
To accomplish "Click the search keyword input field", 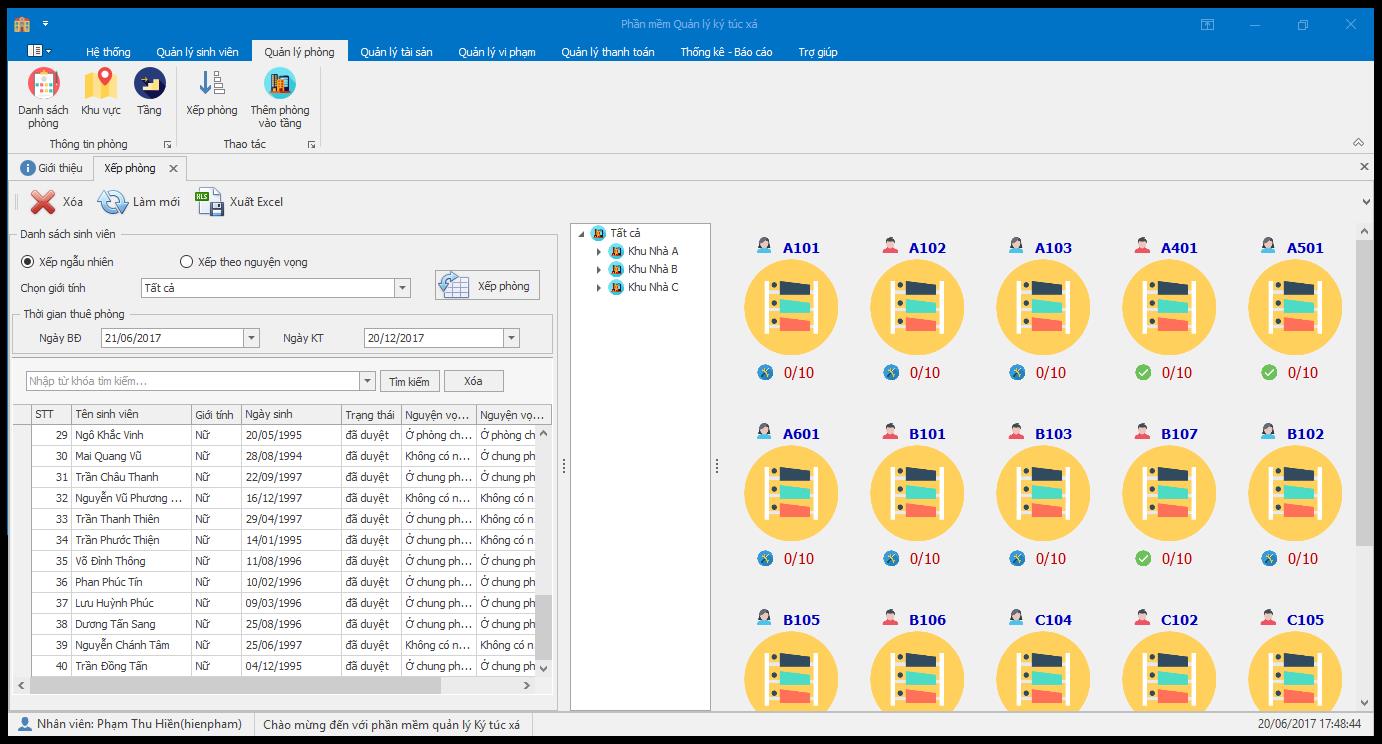I will coord(193,381).
